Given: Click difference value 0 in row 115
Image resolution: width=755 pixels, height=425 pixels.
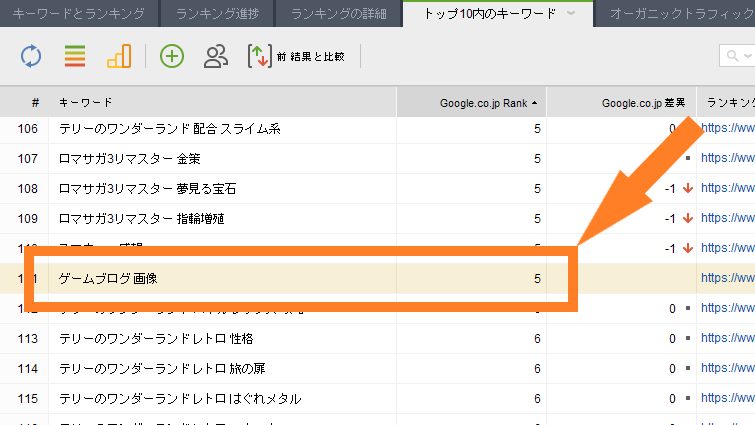Looking at the screenshot, I should point(672,399).
